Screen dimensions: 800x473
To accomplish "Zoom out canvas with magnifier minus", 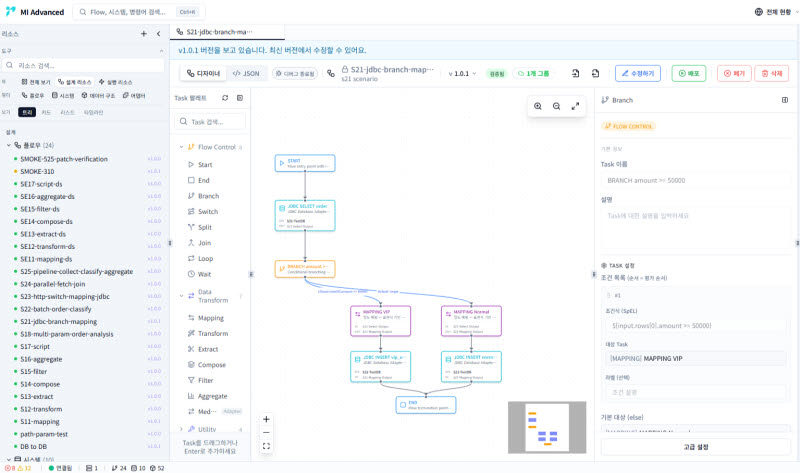I will pos(557,106).
